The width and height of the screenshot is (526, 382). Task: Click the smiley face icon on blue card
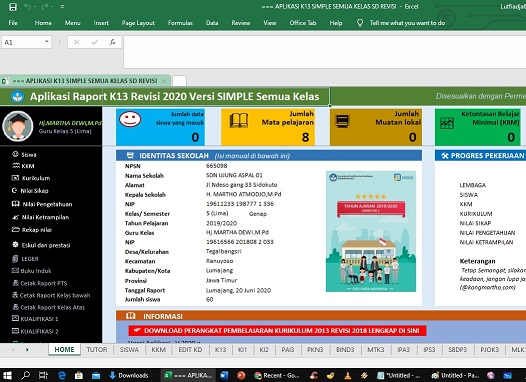tap(130, 119)
